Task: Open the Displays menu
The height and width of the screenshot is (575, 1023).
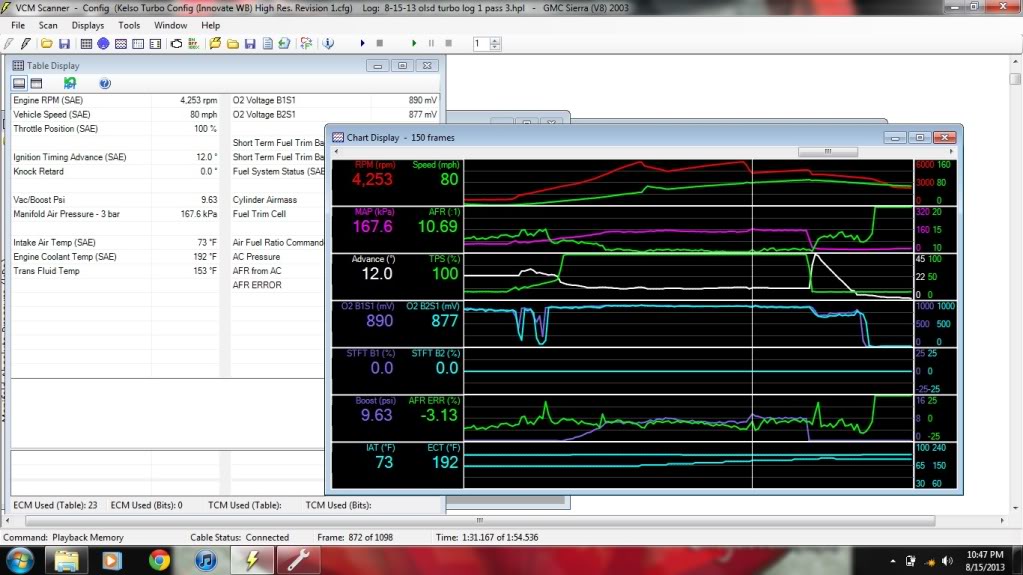Action: click(87, 25)
